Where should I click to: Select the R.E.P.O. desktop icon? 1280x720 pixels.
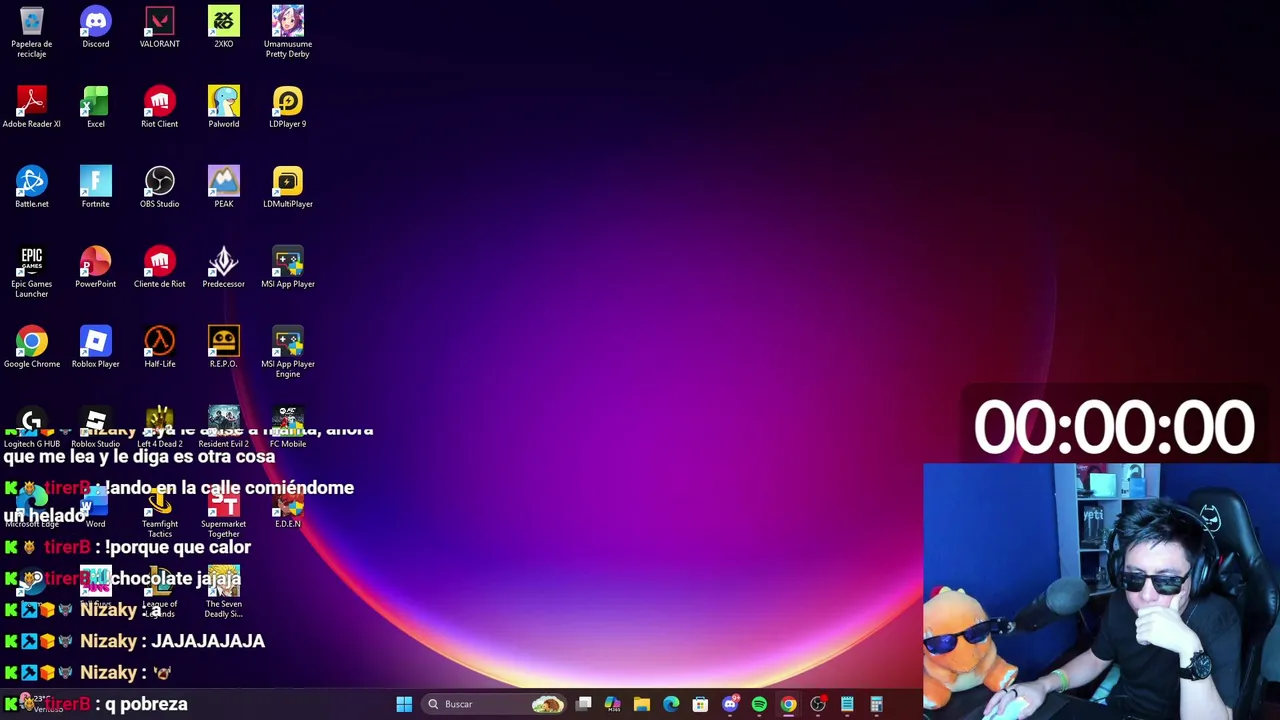(224, 347)
